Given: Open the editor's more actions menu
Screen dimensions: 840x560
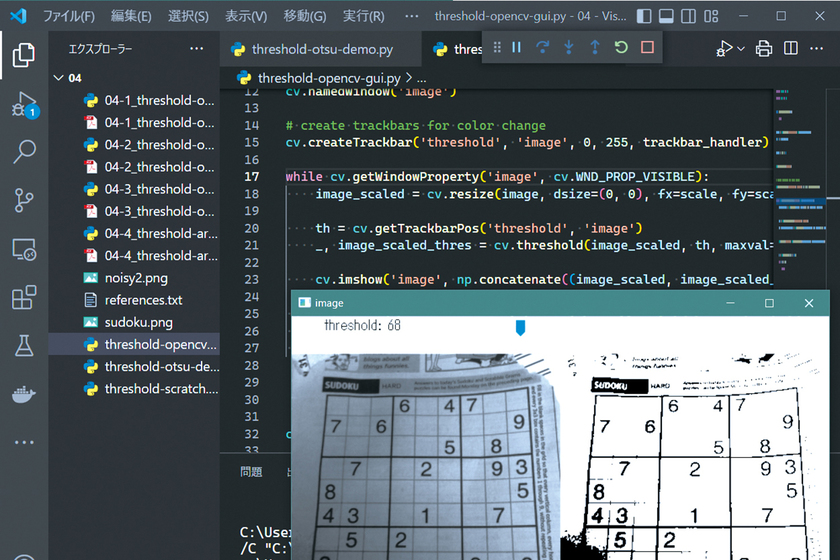Looking at the screenshot, I should coord(815,49).
